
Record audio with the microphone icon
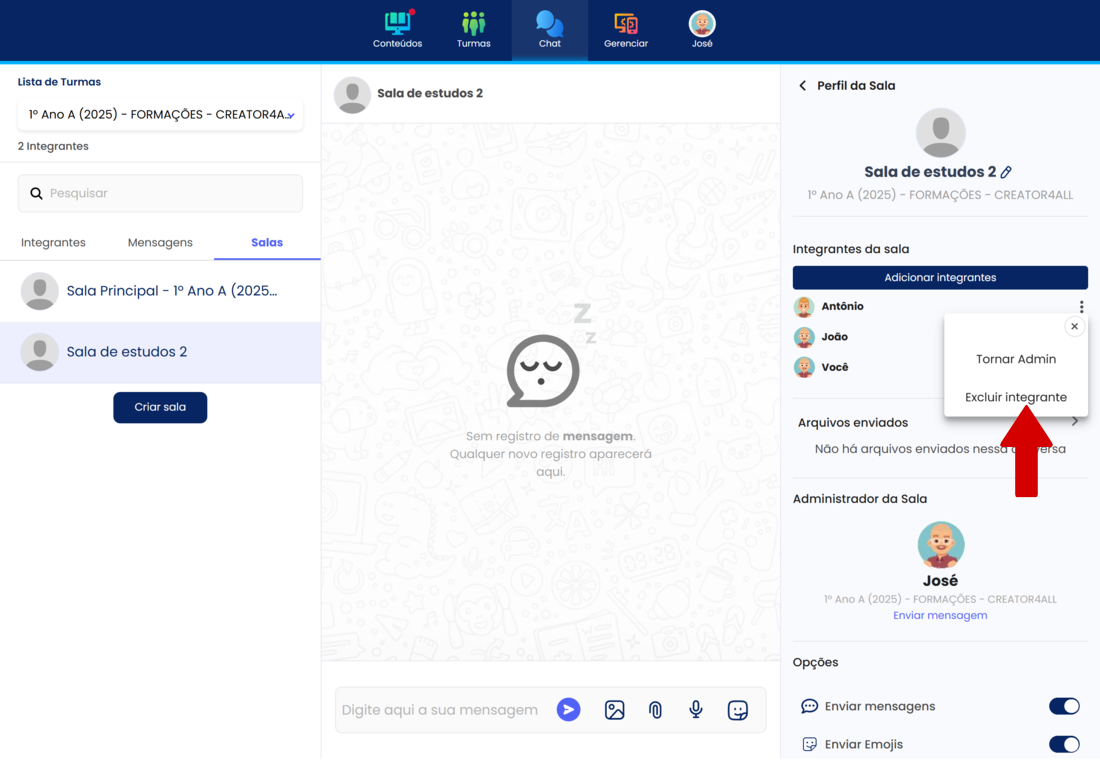(x=696, y=710)
